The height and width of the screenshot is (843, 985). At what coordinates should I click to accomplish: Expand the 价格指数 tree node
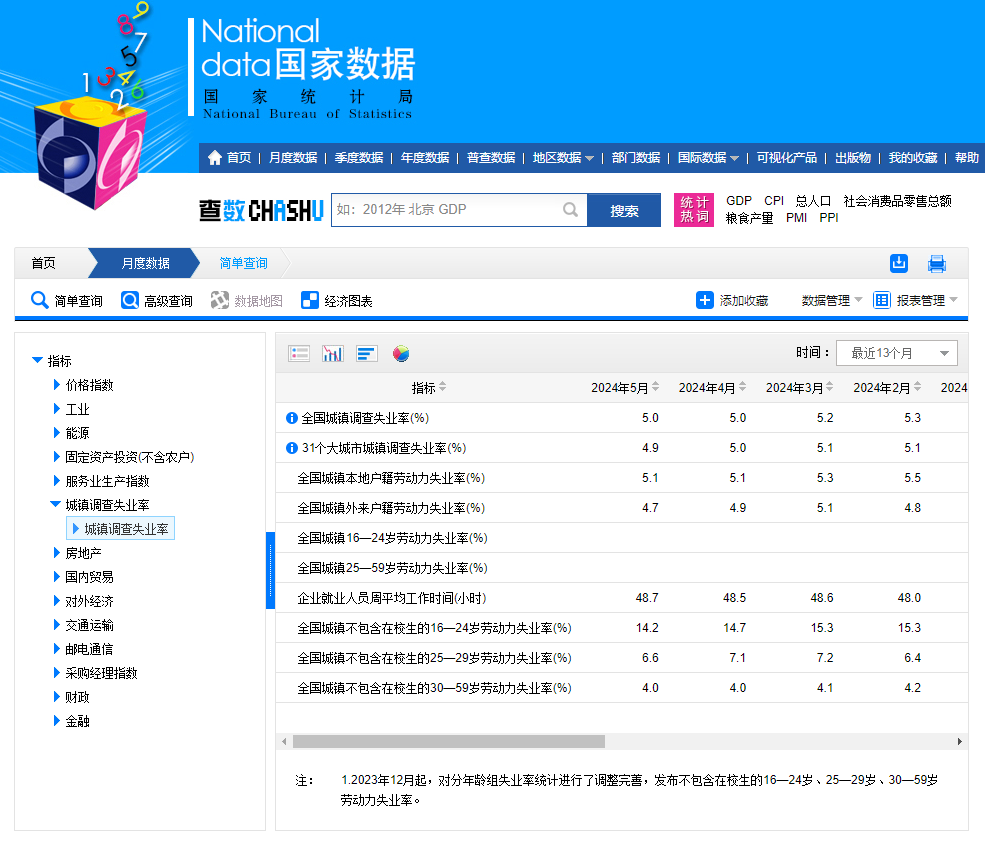click(x=57, y=385)
